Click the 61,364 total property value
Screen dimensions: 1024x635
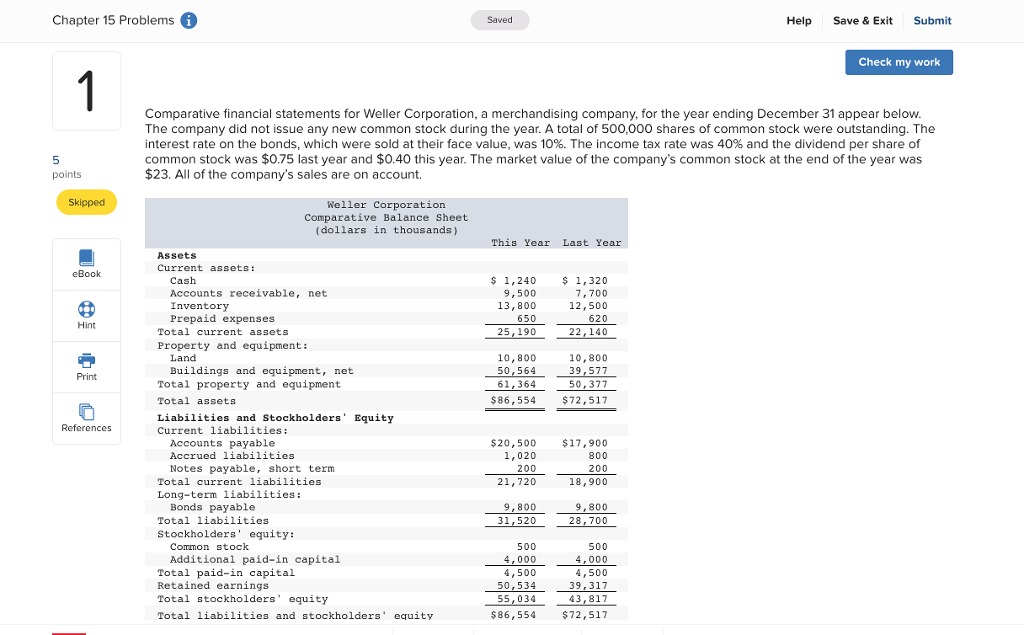pos(517,384)
